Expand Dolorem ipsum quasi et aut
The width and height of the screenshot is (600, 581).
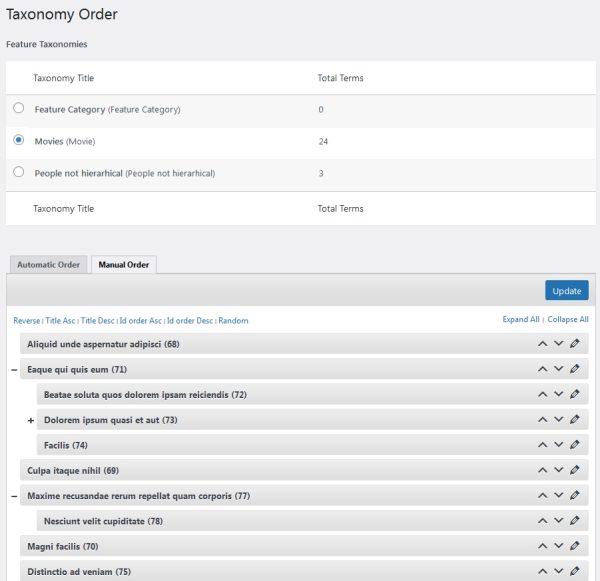(x=31, y=420)
